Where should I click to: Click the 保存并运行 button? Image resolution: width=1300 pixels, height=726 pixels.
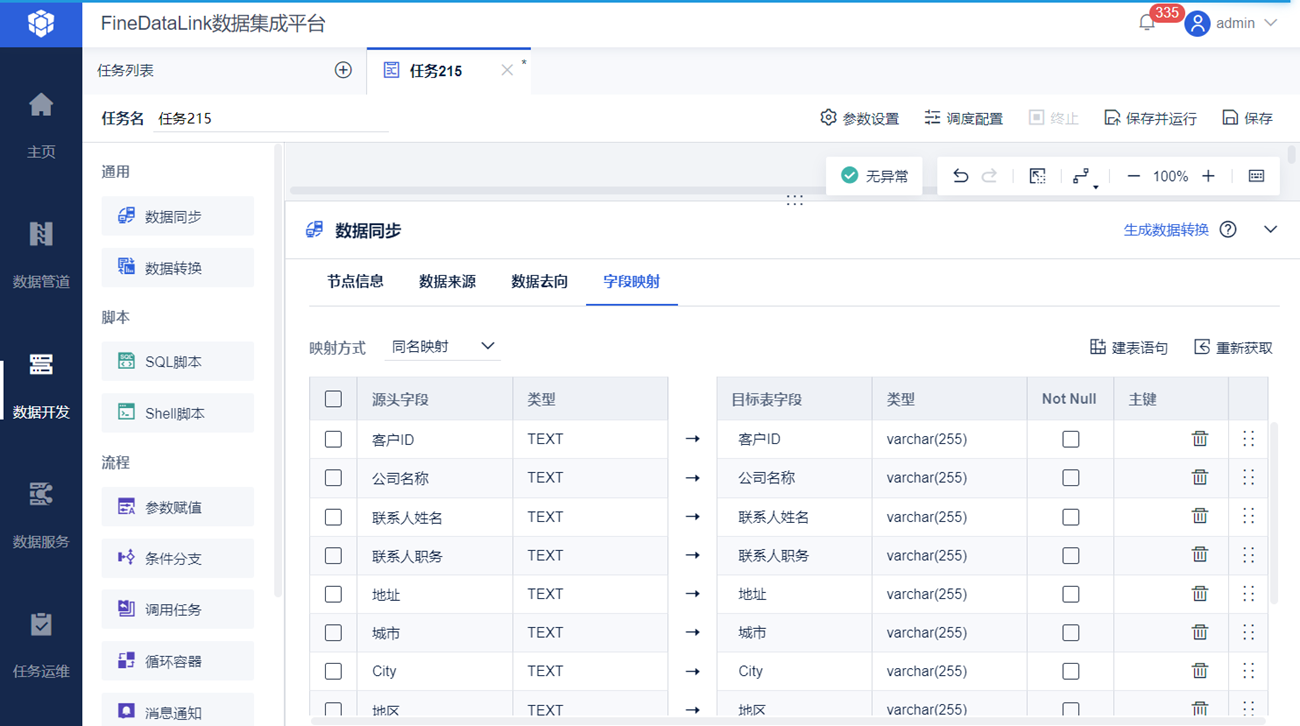point(1150,118)
